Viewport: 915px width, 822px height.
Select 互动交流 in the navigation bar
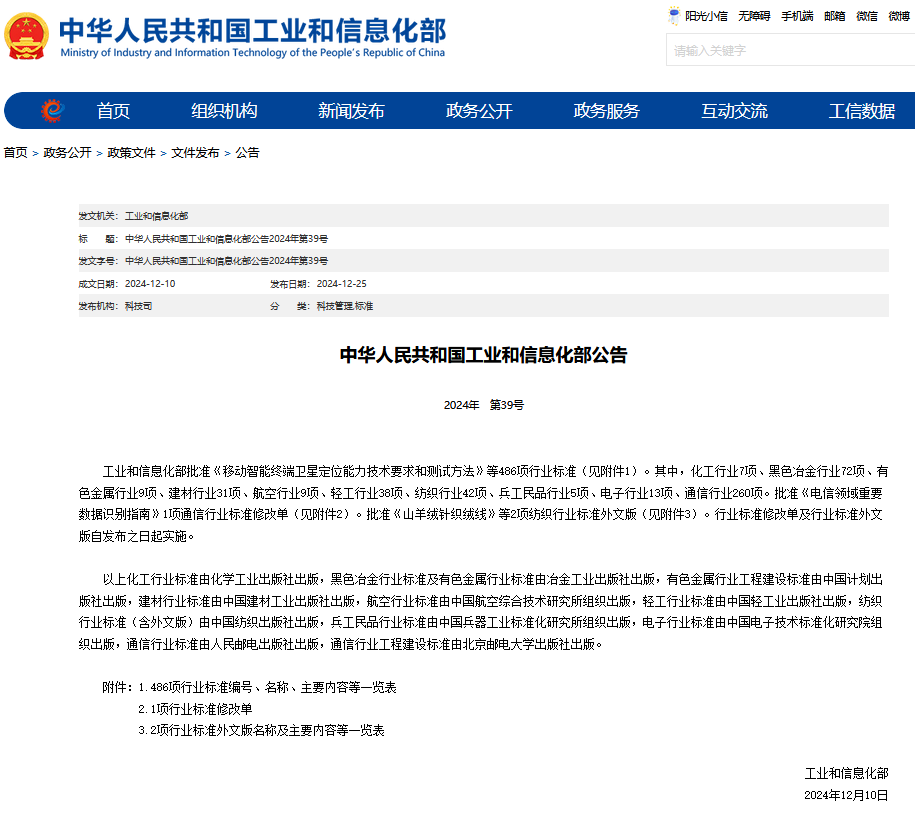coord(734,111)
